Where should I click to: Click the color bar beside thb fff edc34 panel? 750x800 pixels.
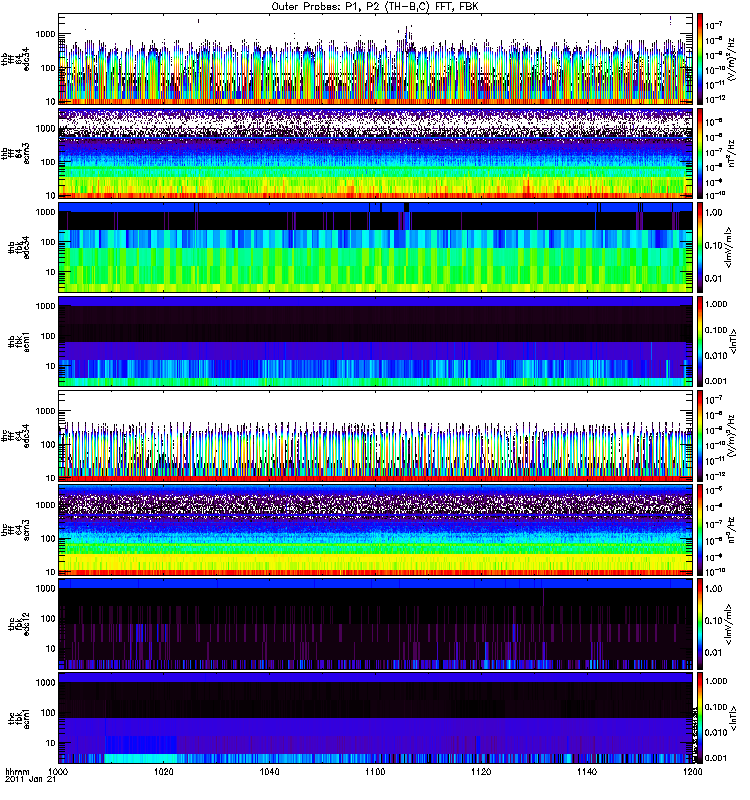[x=700, y=59]
